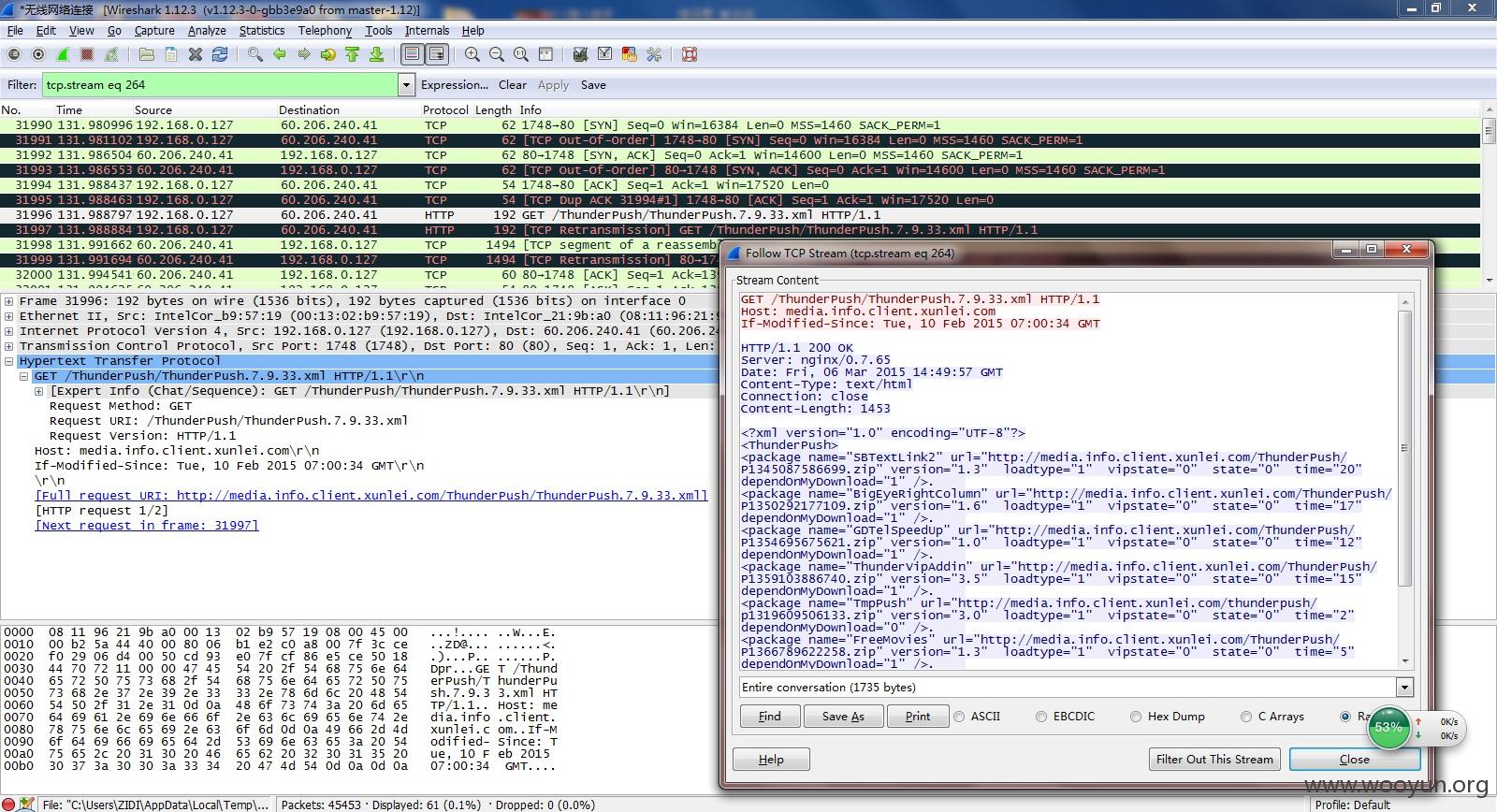Edit capture filters icon
The image size is (1497, 812).
coord(580,55)
